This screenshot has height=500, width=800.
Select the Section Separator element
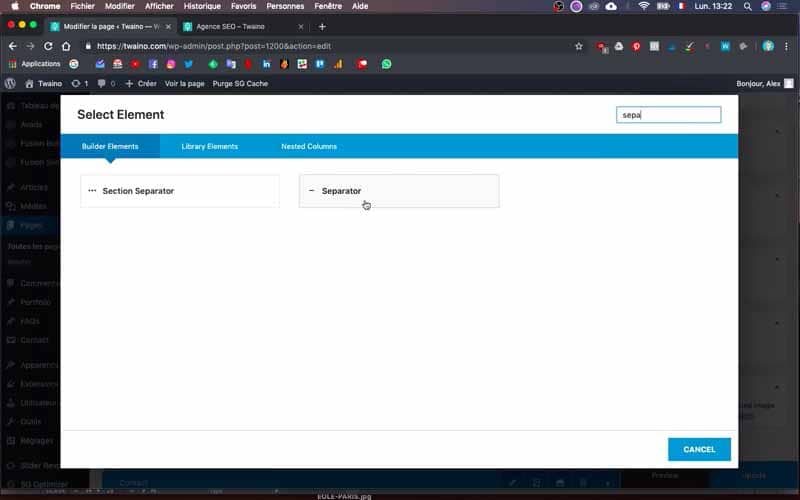pyautogui.click(x=180, y=191)
